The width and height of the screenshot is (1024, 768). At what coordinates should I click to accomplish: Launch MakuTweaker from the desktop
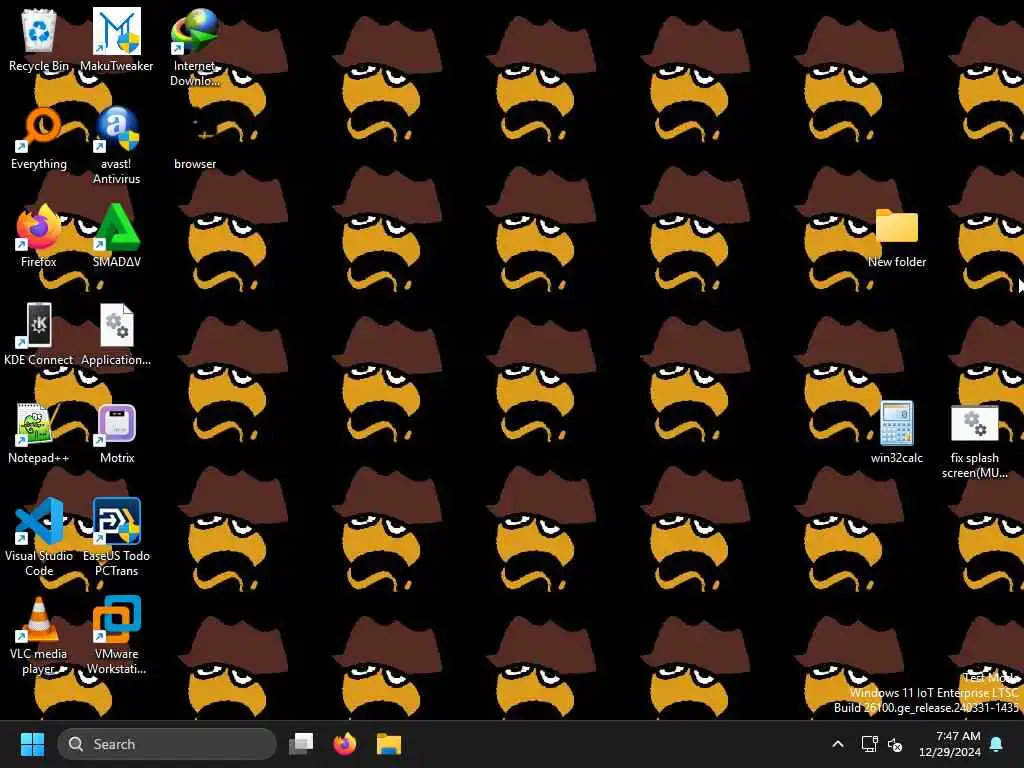(x=116, y=40)
